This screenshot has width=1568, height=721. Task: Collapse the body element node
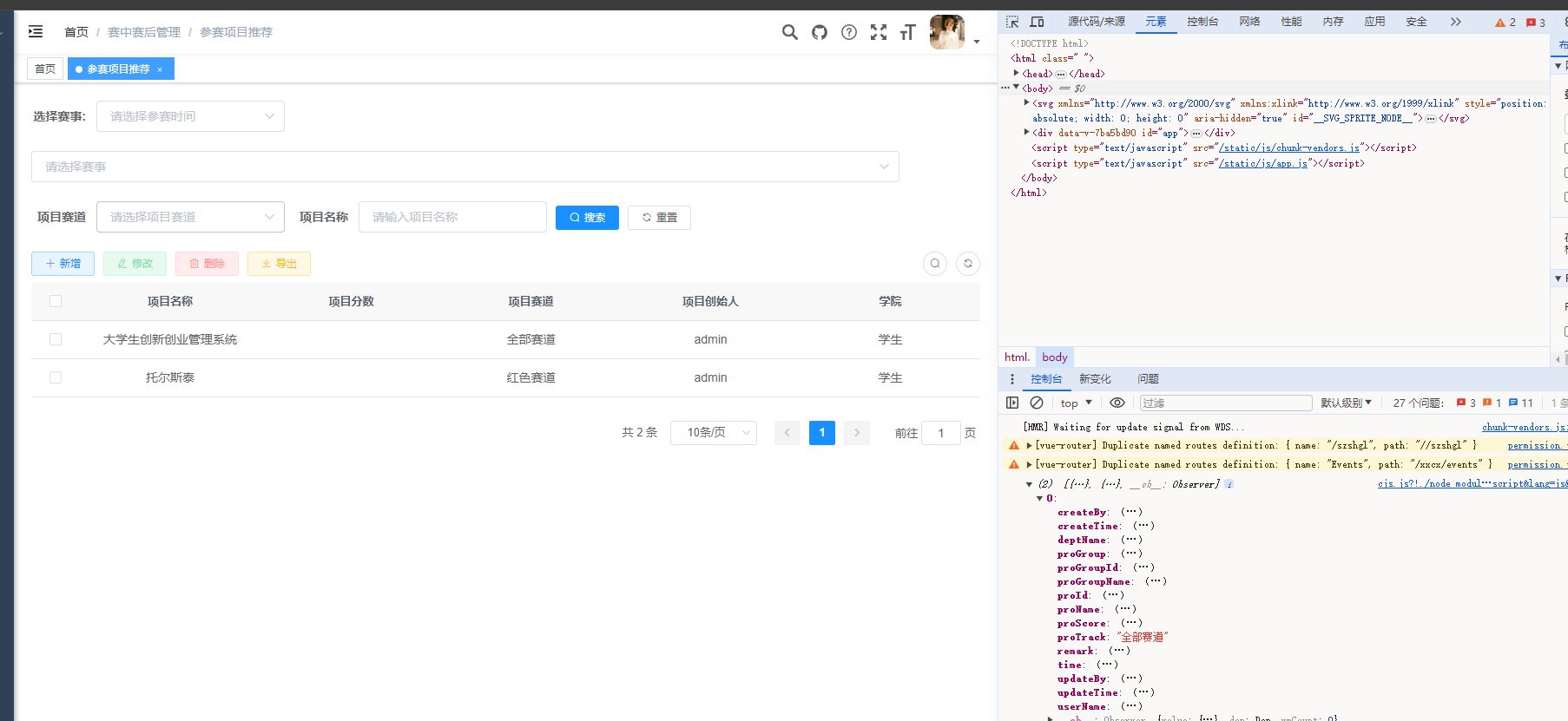pyautogui.click(x=1016, y=87)
